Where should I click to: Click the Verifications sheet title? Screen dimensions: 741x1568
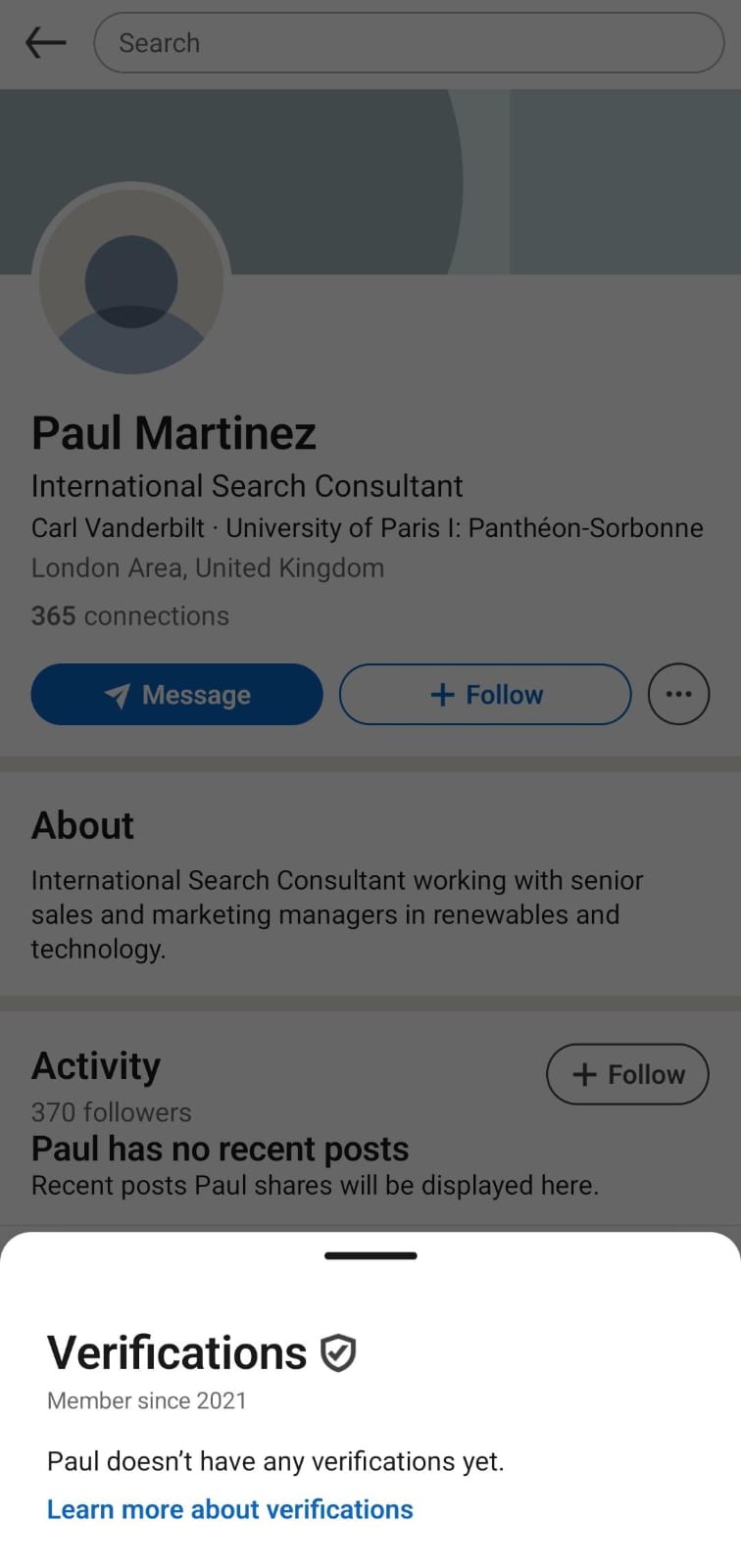(177, 1353)
